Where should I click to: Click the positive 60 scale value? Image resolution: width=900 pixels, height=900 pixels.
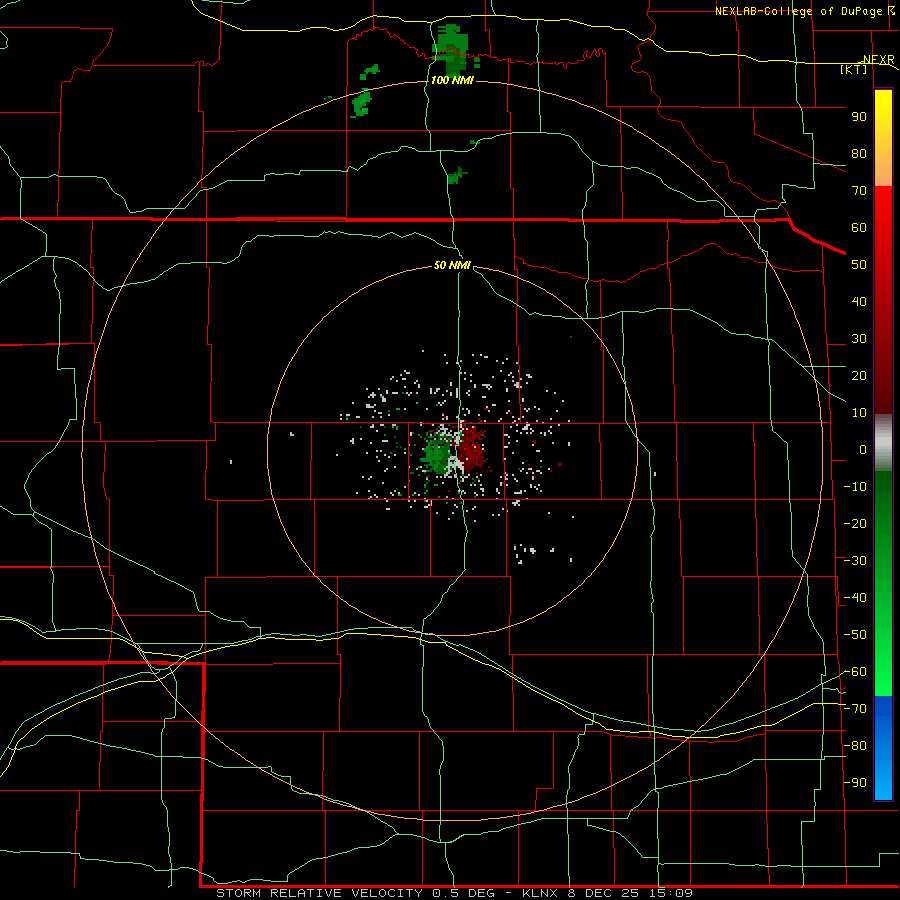pyautogui.click(x=859, y=228)
